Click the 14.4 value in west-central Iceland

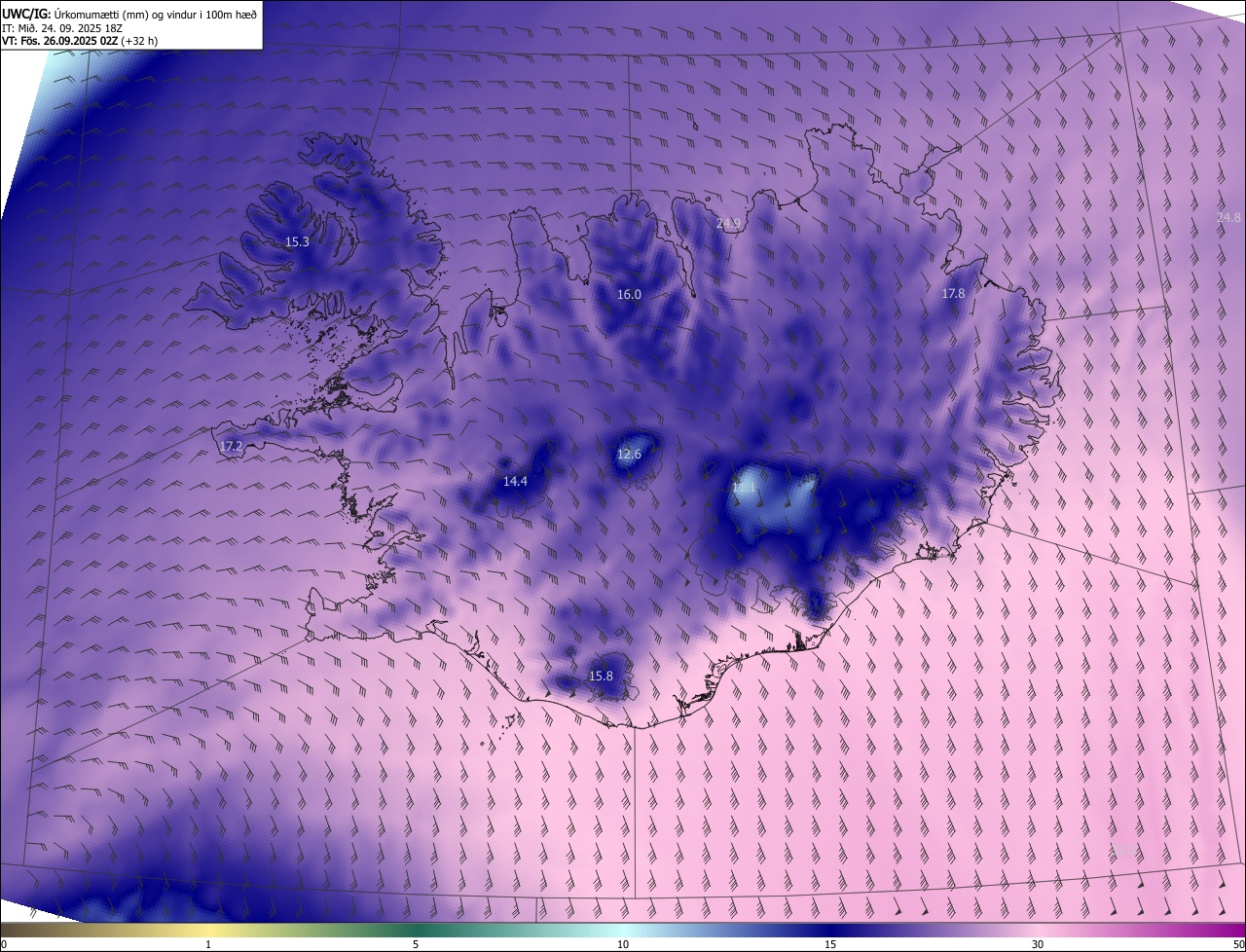coord(515,481)
